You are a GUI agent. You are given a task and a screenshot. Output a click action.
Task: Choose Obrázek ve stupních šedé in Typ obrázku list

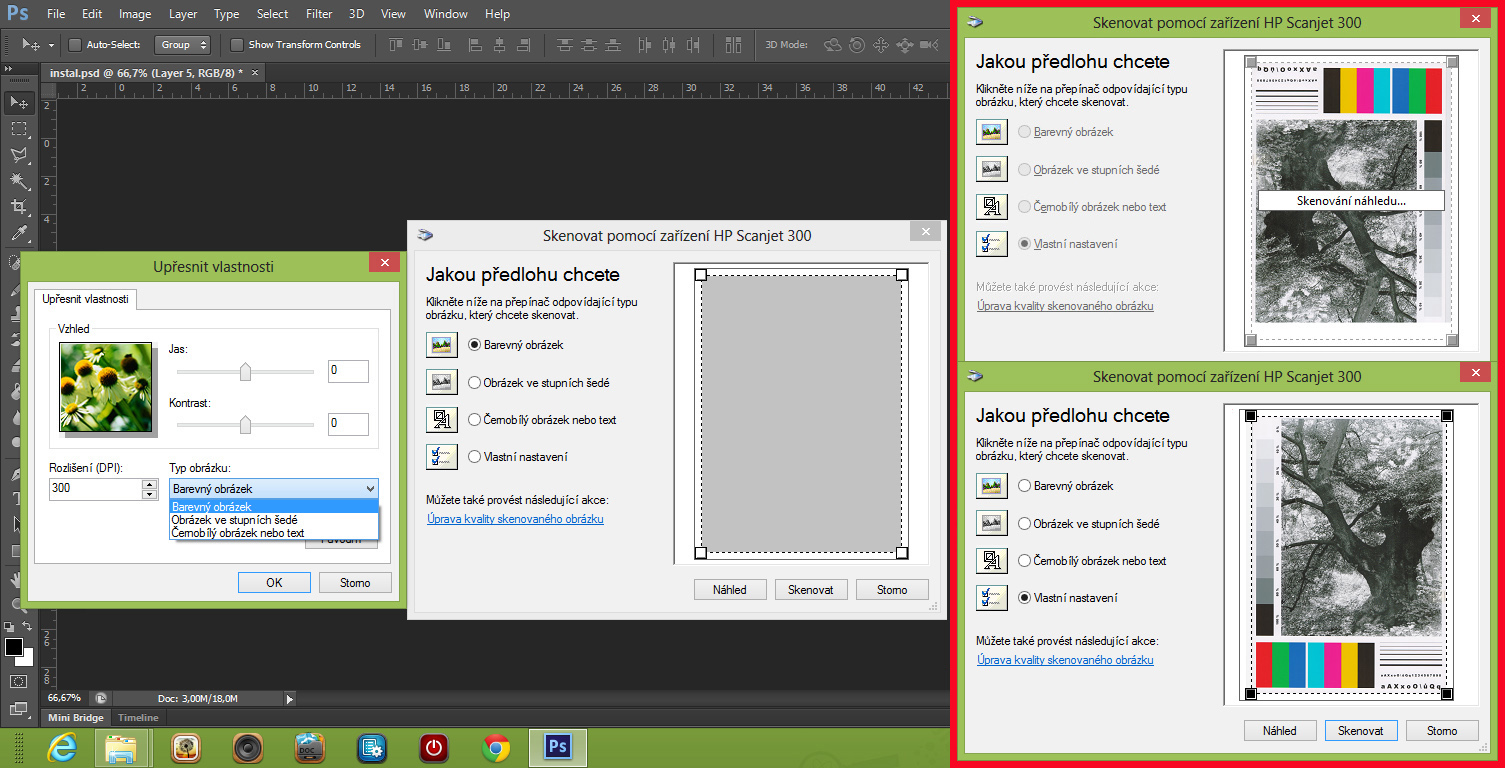tap(274, 520)
